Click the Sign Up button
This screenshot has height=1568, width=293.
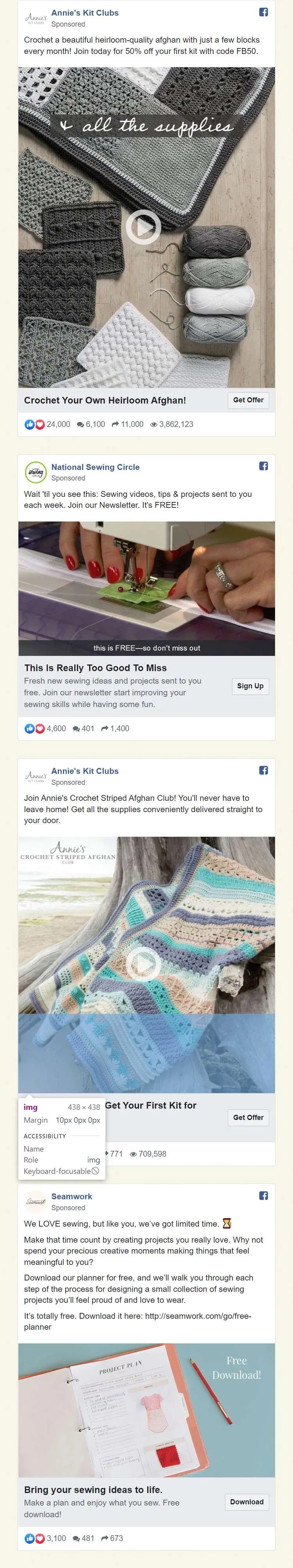coord(250,686)
